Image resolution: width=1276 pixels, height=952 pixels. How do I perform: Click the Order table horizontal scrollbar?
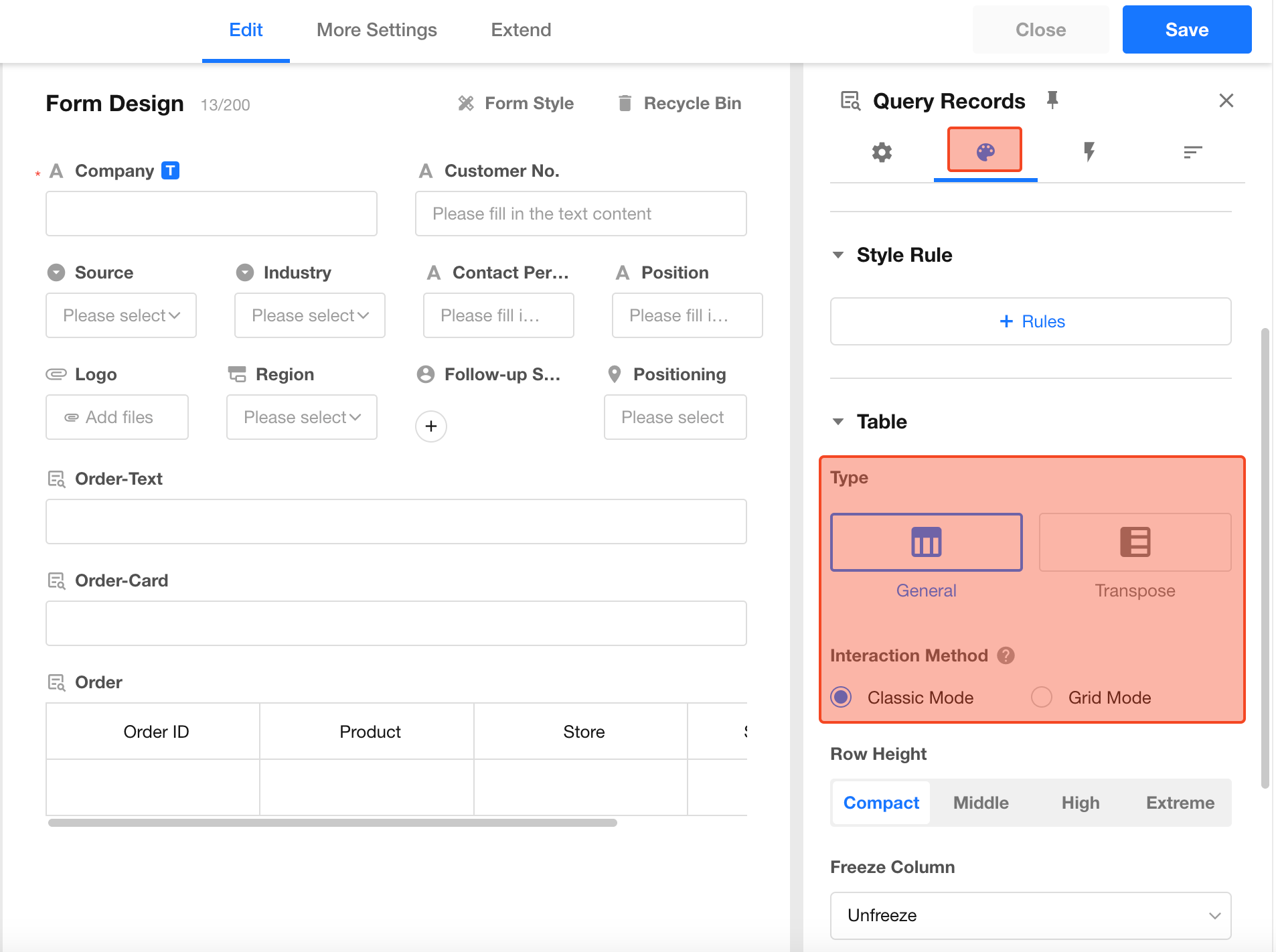coord(333,823)
